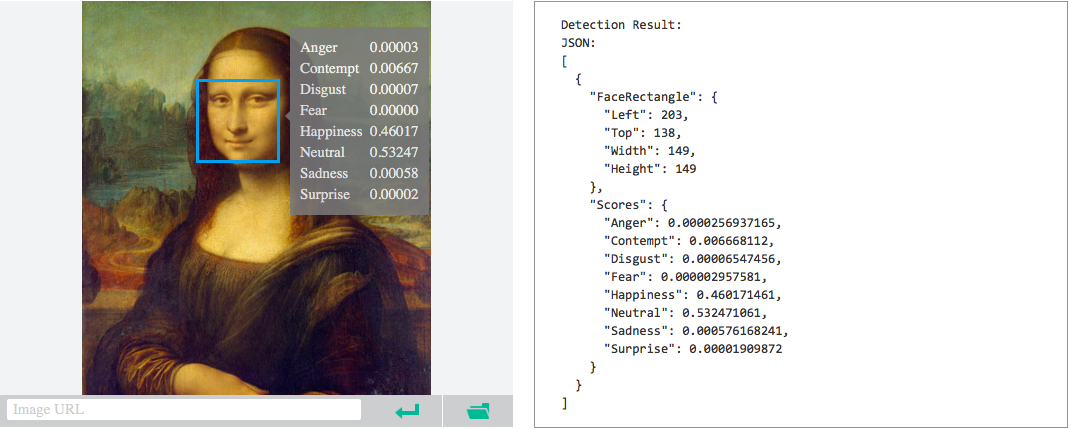The height and width of the screenshot is (429, 1070).
Task: Click the Neutral score row in overlay
Action: click(359, 152)
